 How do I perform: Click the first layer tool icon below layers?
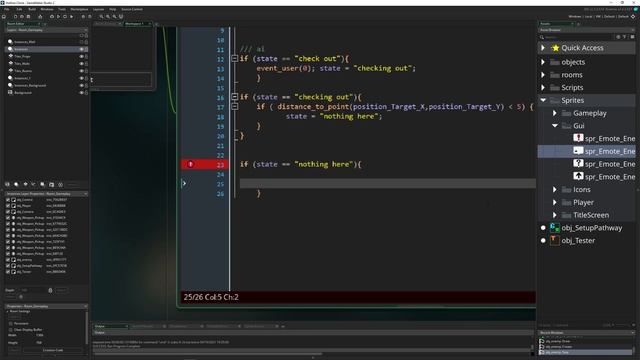7,184
